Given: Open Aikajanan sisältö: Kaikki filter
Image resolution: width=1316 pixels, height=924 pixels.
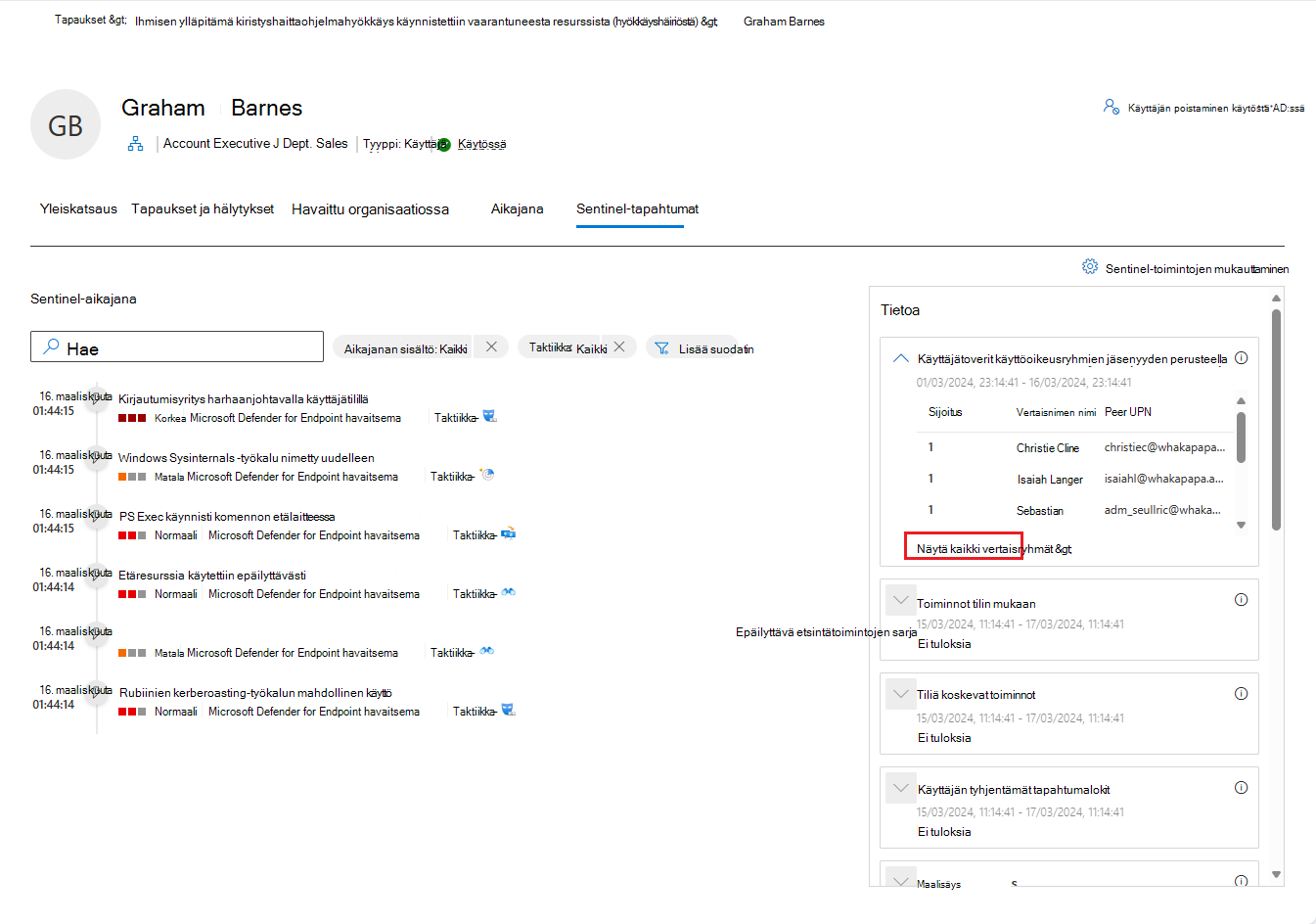Looking at the screenshot, I should 405,348.
